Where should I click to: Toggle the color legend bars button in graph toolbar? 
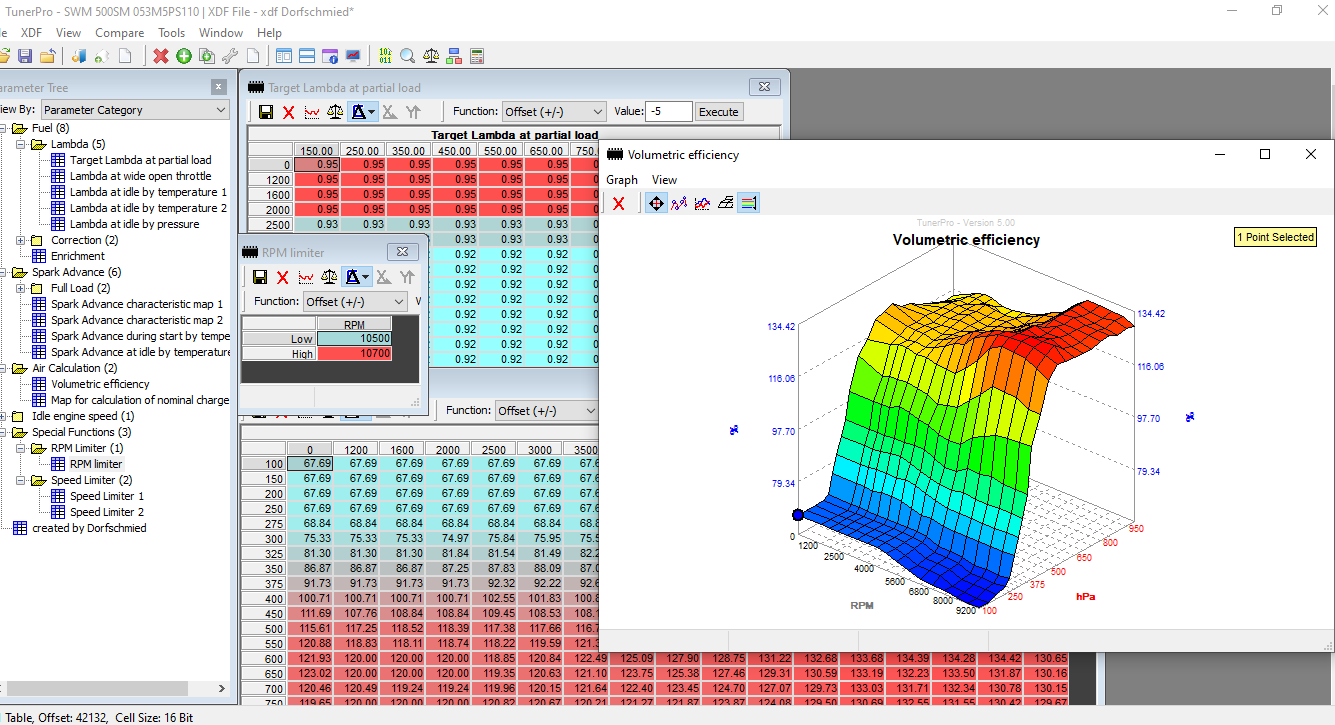click(749, 203)
